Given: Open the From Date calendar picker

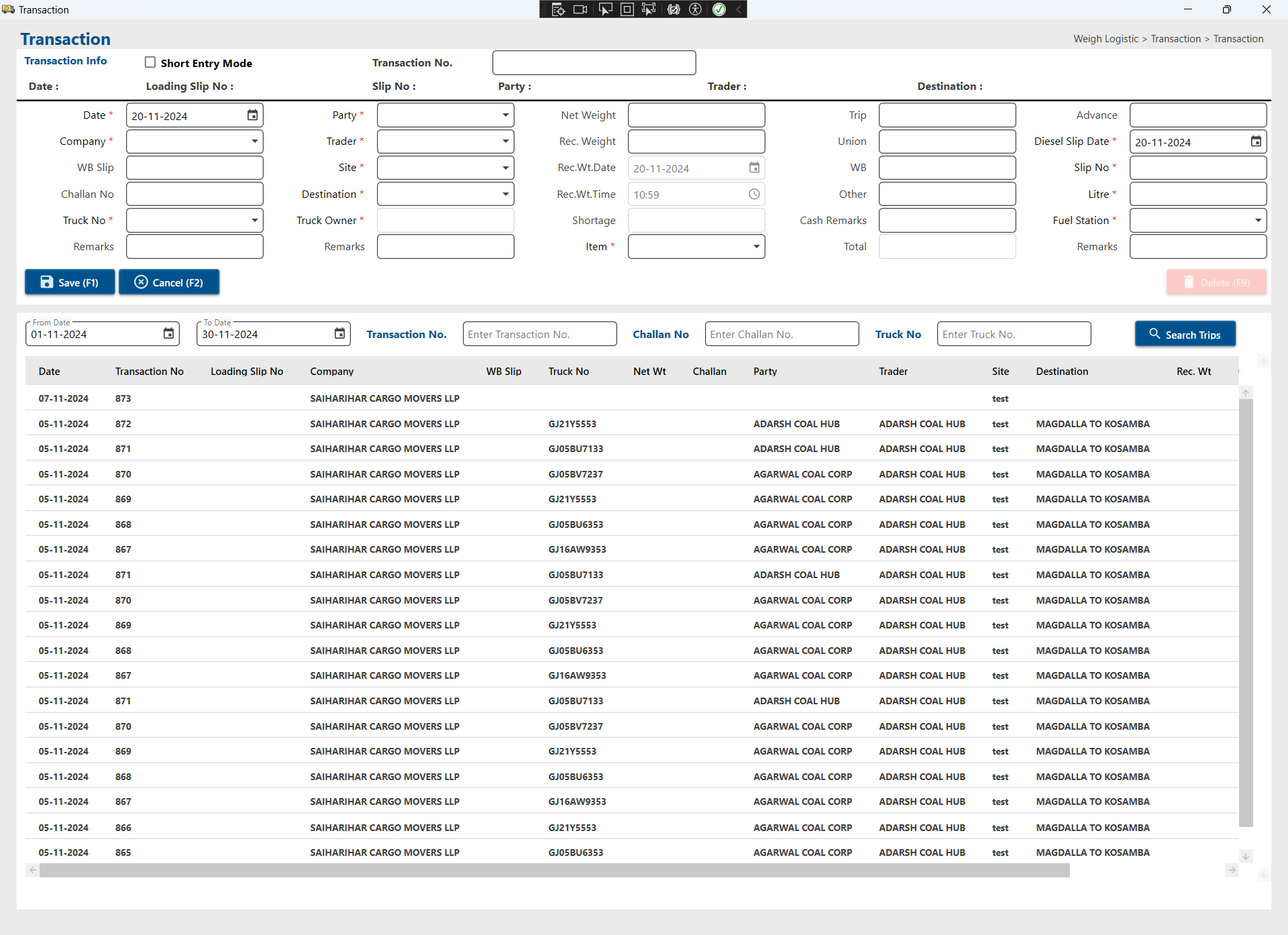Looking at the screenshot, I should pyautogui.click(x=168, y=333).
